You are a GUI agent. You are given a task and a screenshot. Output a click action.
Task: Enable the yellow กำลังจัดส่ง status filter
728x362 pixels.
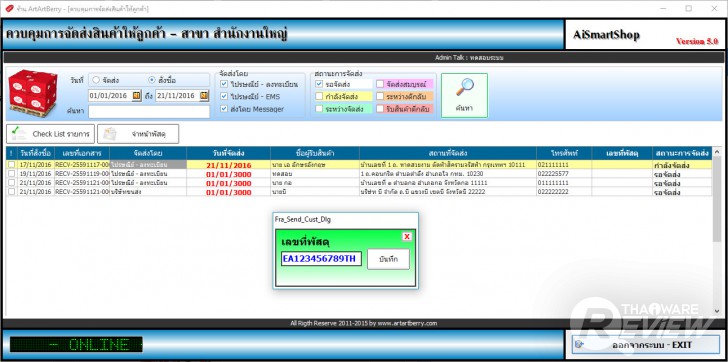pyautogui.click(x=319, y=96)
